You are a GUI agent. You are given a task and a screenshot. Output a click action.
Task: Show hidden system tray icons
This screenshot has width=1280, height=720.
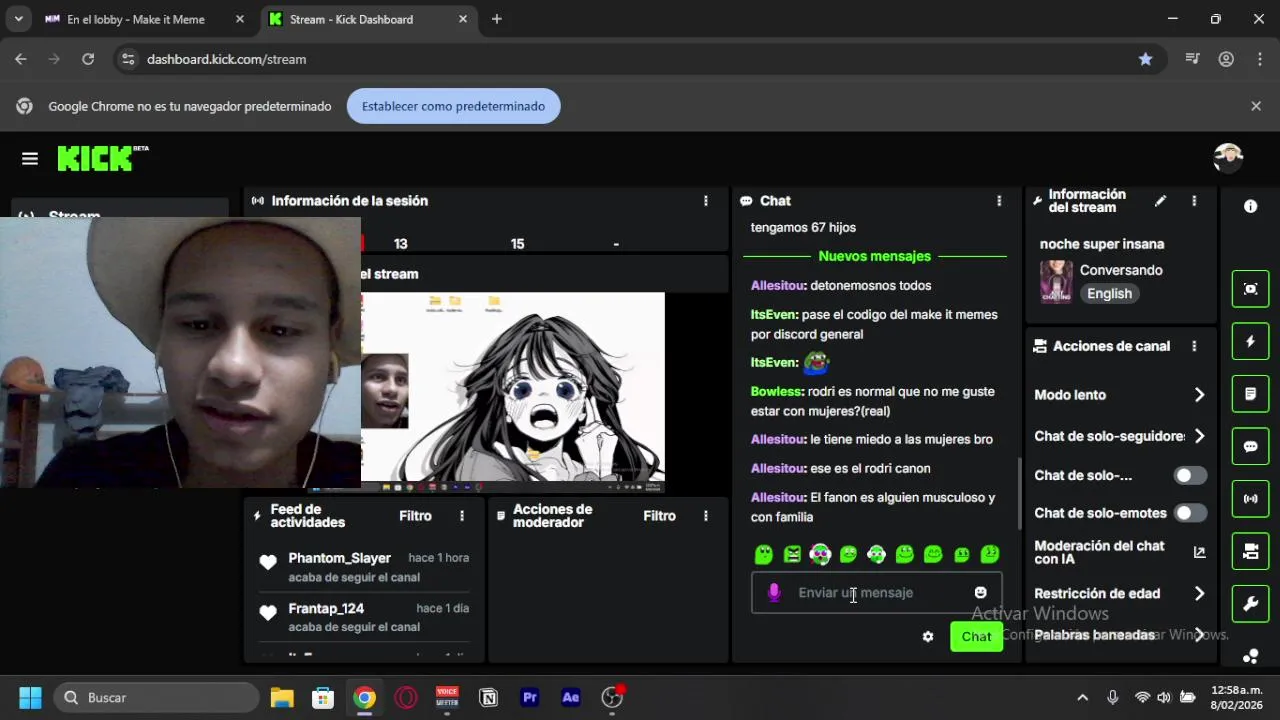[1082, 697]
